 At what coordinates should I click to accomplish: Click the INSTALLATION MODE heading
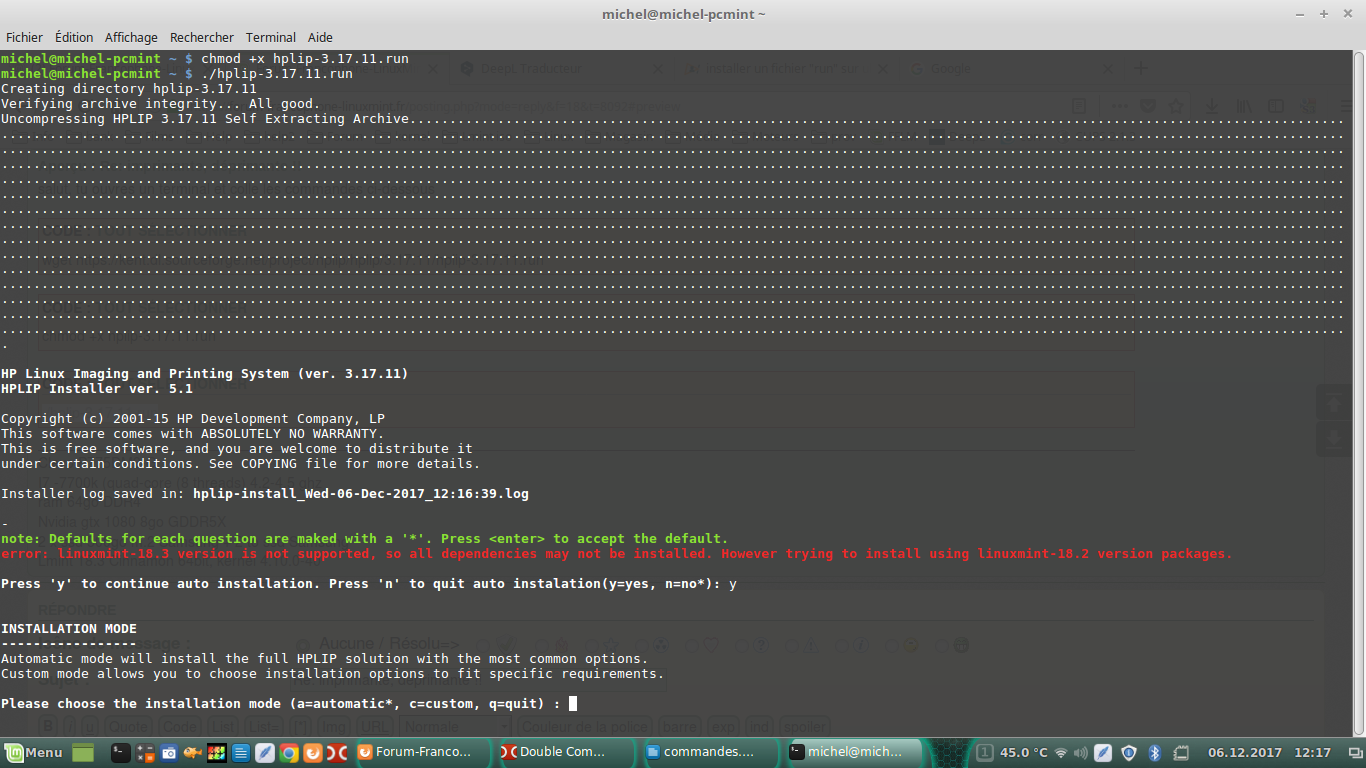click(x=69, y=629)
